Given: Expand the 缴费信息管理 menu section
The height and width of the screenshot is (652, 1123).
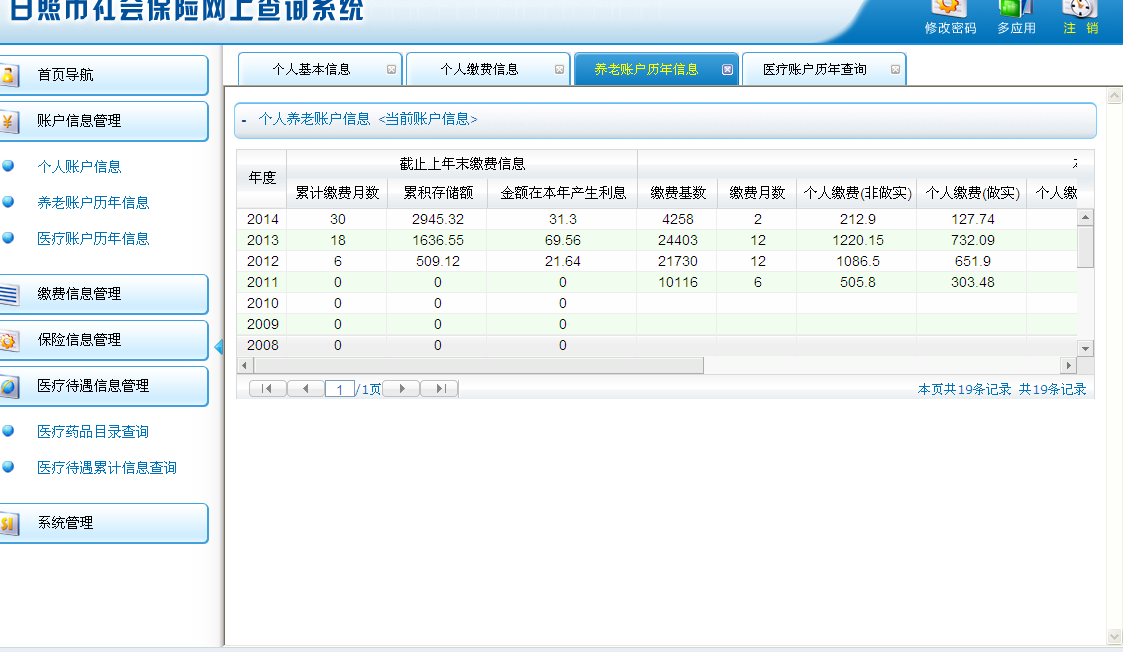Looking at the screenshot, I should (105, 294).
